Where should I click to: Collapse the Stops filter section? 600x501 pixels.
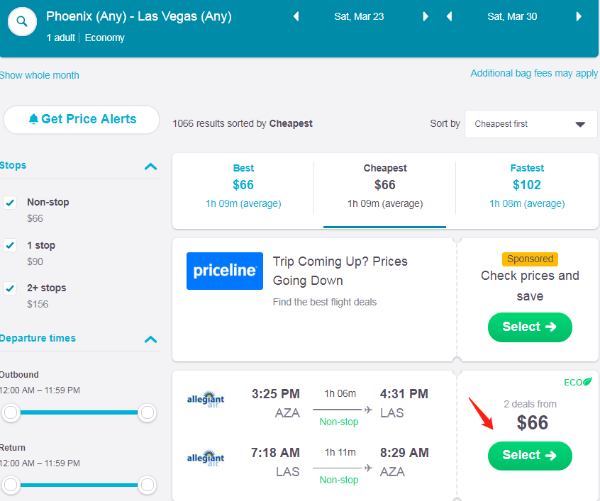151,166
